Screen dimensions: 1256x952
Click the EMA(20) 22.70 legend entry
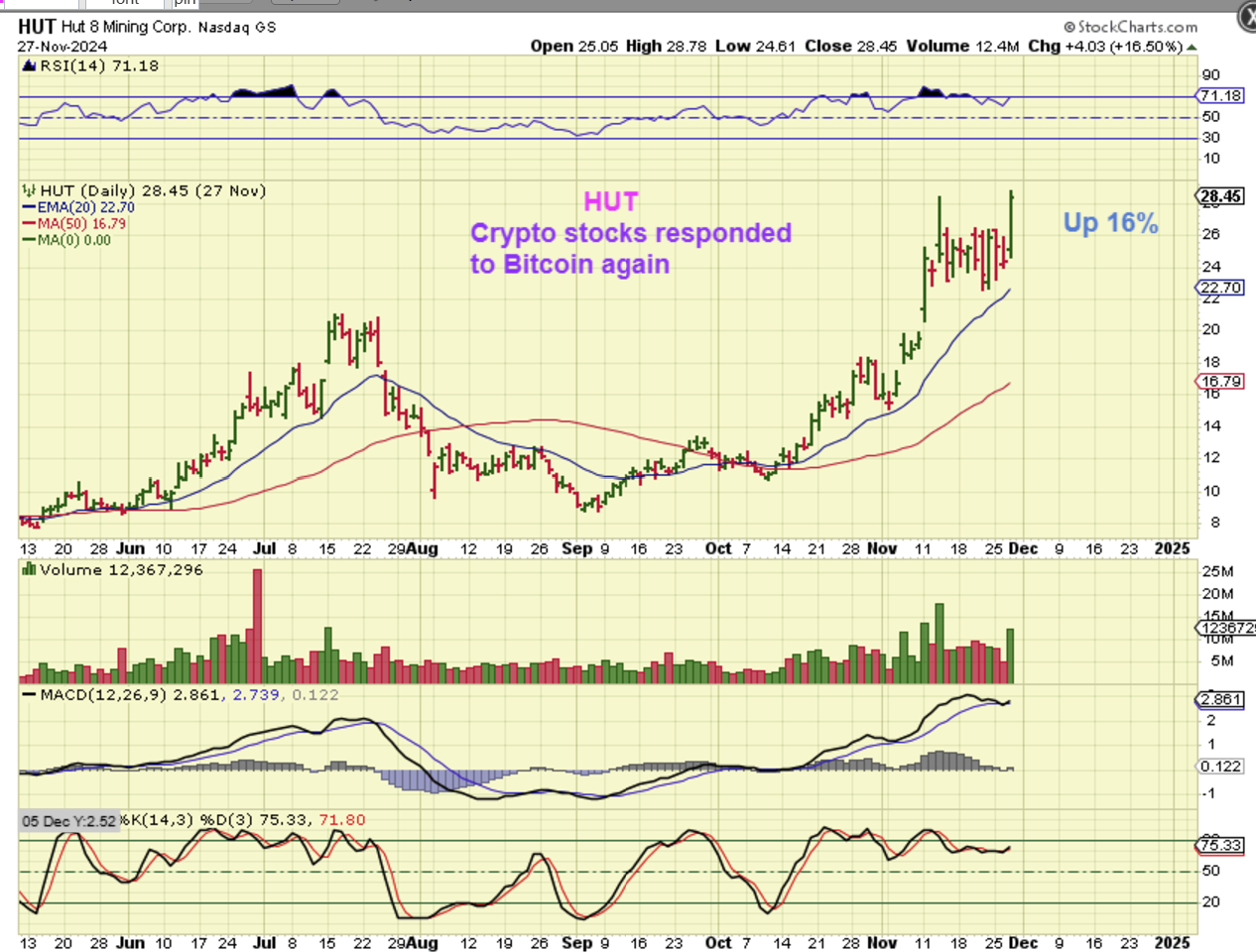(78, 207)
